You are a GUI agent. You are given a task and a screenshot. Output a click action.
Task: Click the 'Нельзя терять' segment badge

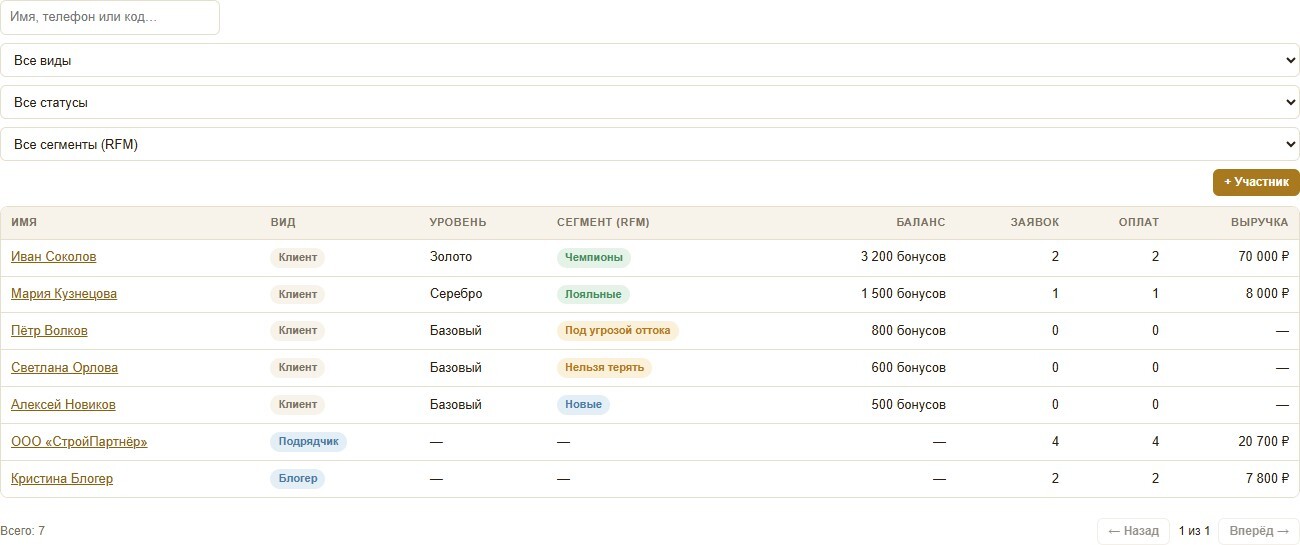coord(605,368)
